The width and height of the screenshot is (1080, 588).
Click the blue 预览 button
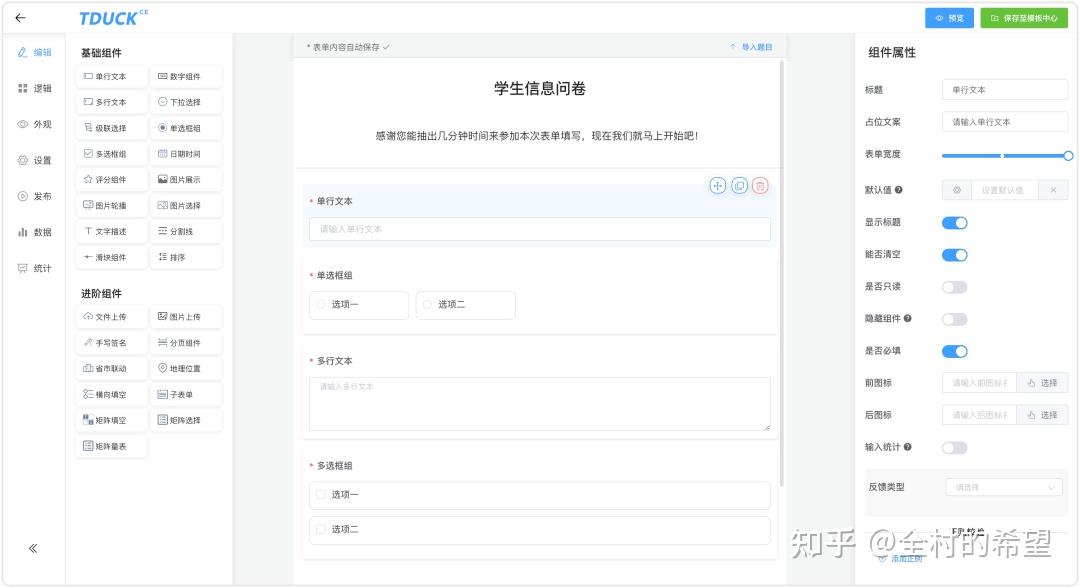pyautogui.click(x=949, y=19)
